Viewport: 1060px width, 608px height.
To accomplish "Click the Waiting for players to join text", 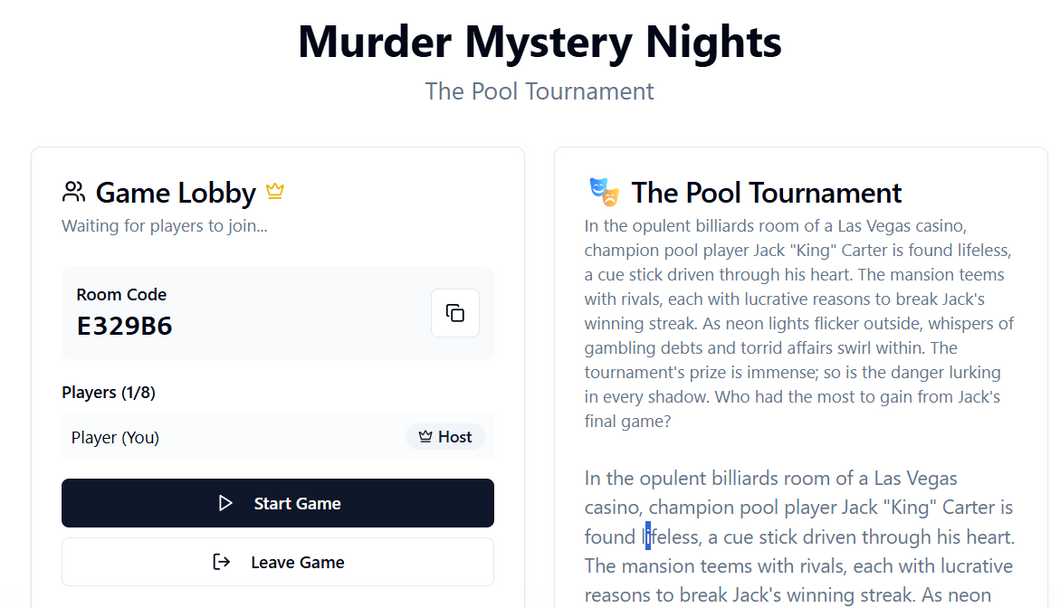I will point(164,226).
